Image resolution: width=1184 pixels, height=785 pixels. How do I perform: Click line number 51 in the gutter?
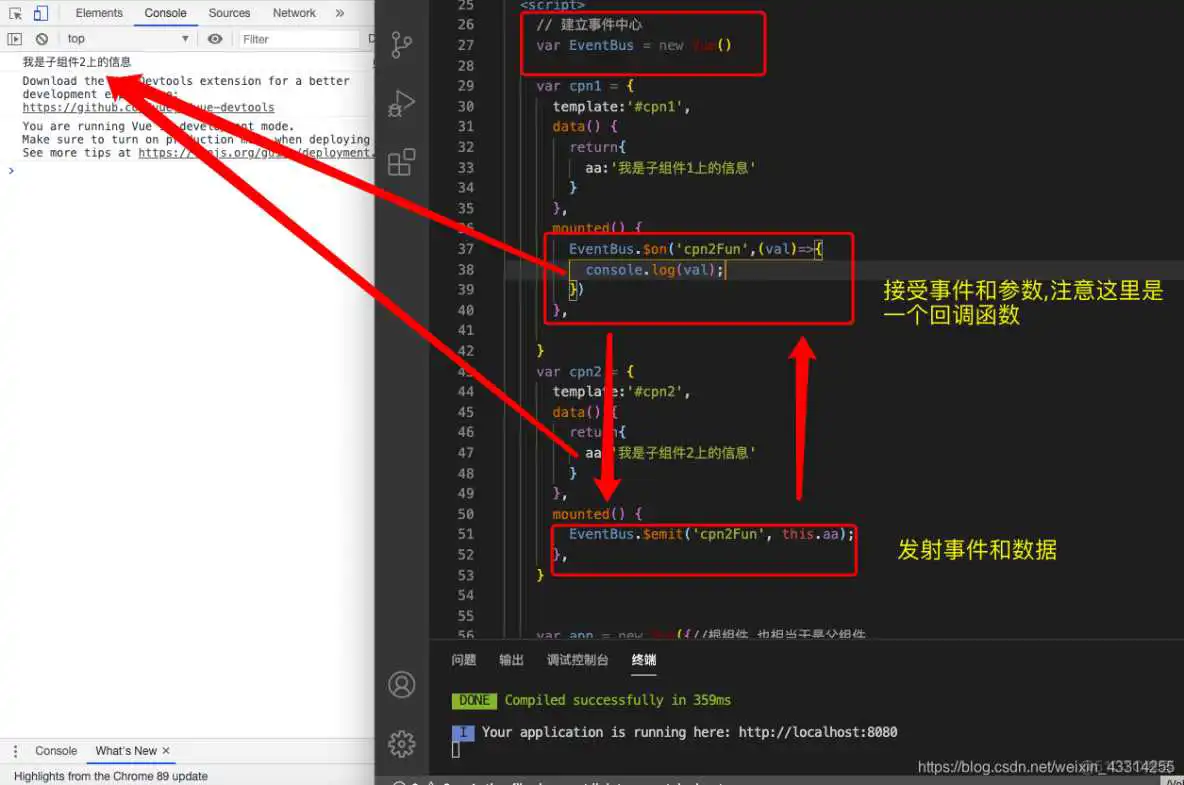pos(466,534)
